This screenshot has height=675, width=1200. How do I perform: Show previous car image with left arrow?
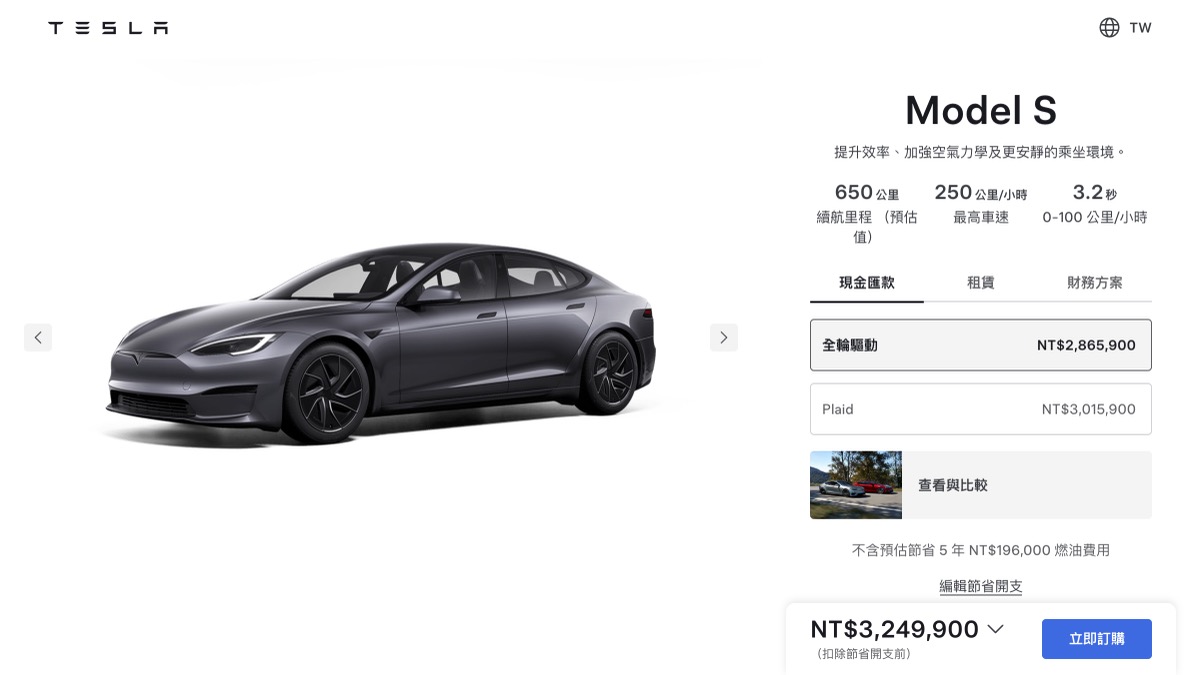[x=38, y=337]
